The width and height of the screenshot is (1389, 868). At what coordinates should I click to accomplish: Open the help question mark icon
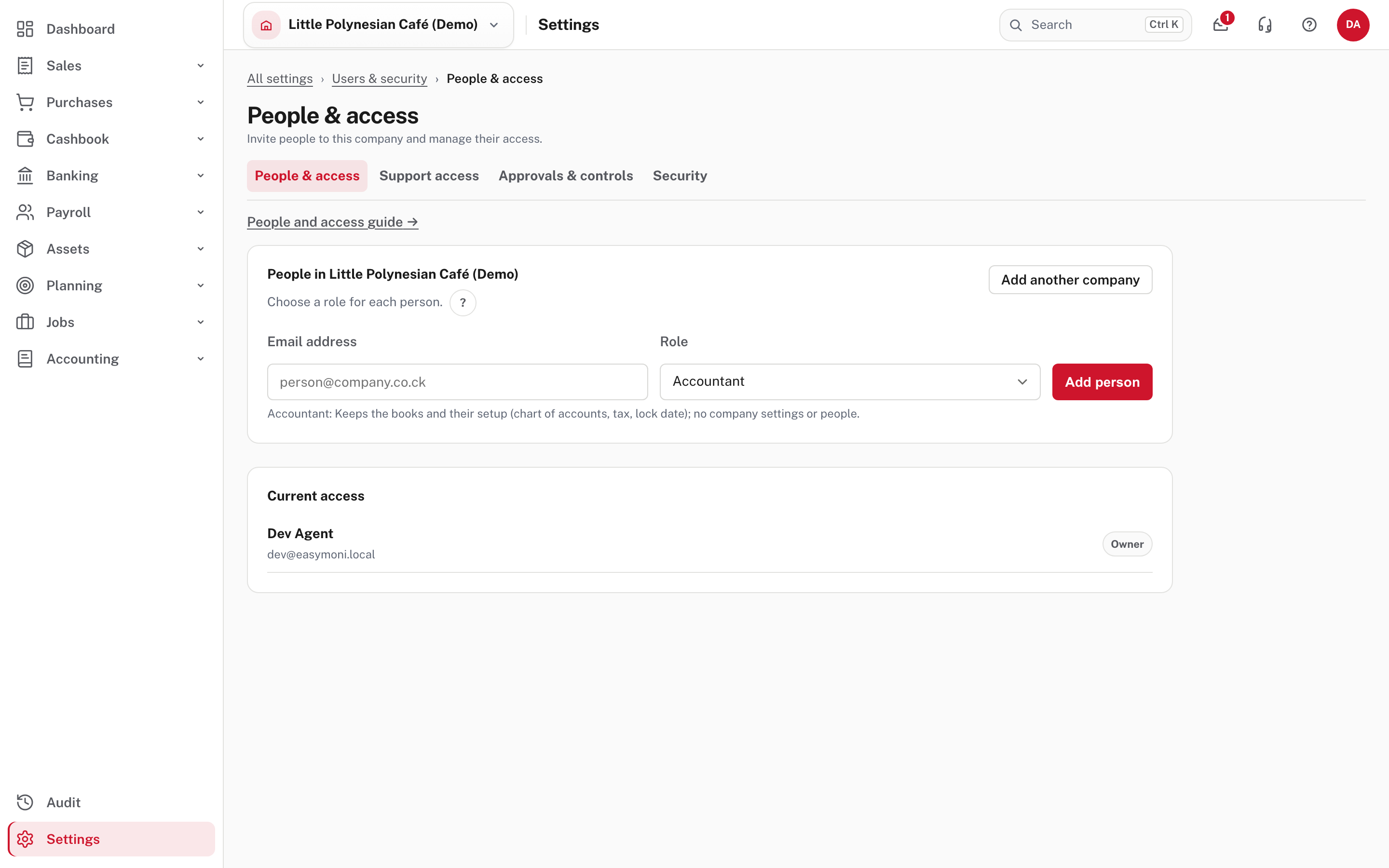tap(1309, 25)
